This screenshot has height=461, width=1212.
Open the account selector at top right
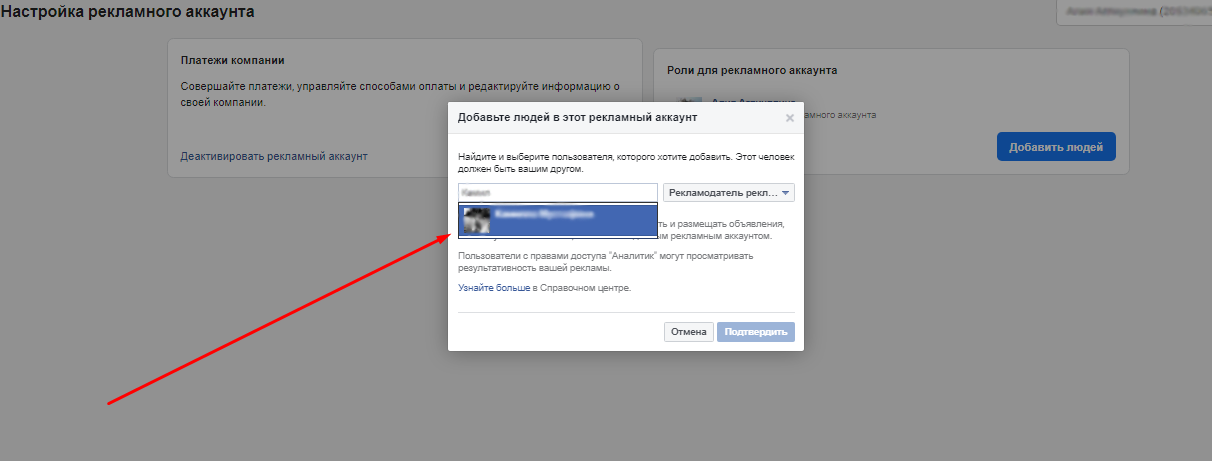pyautogui.click(x=1134, y=12)
